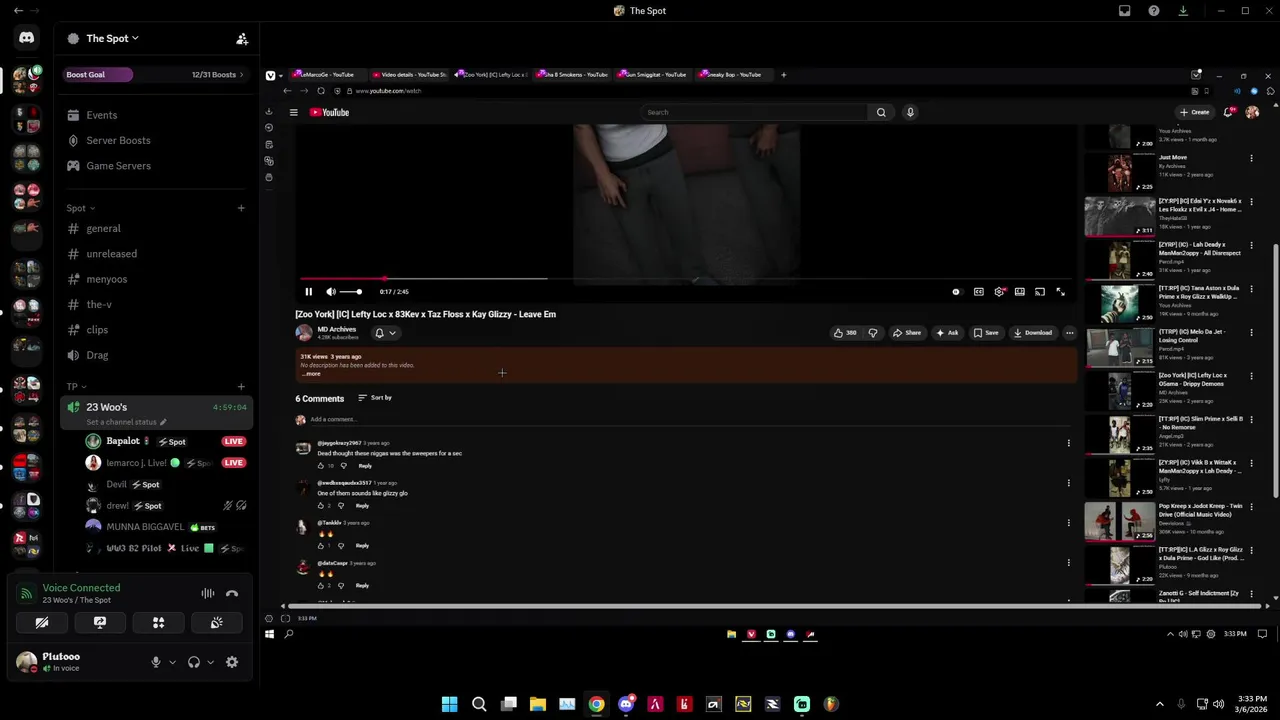
Task: Click the YouTube search box
Action: coord(754,112)
